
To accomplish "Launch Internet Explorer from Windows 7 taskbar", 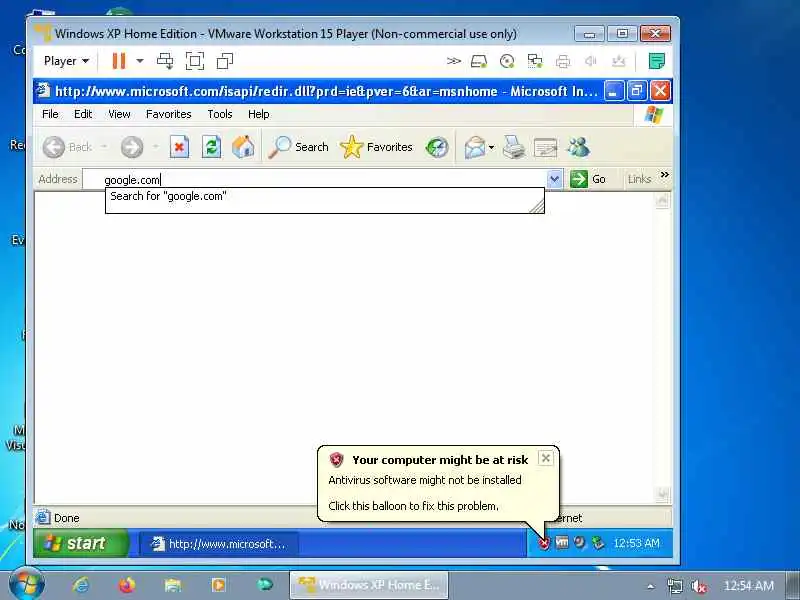I will point(81,585).
